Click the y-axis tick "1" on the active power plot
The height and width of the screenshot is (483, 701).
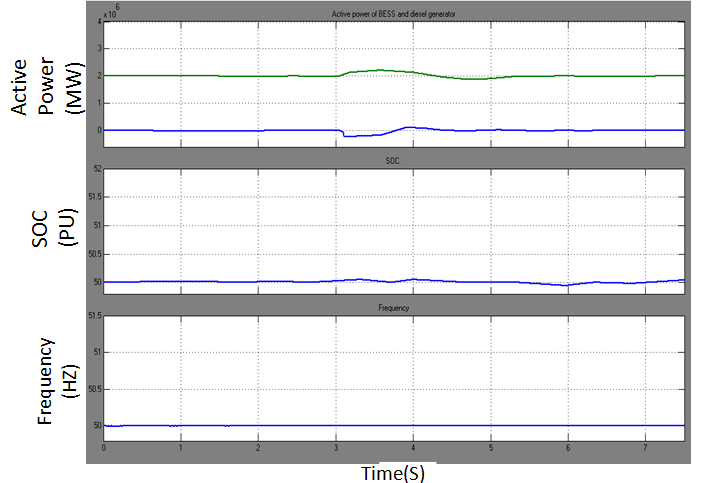100,103
